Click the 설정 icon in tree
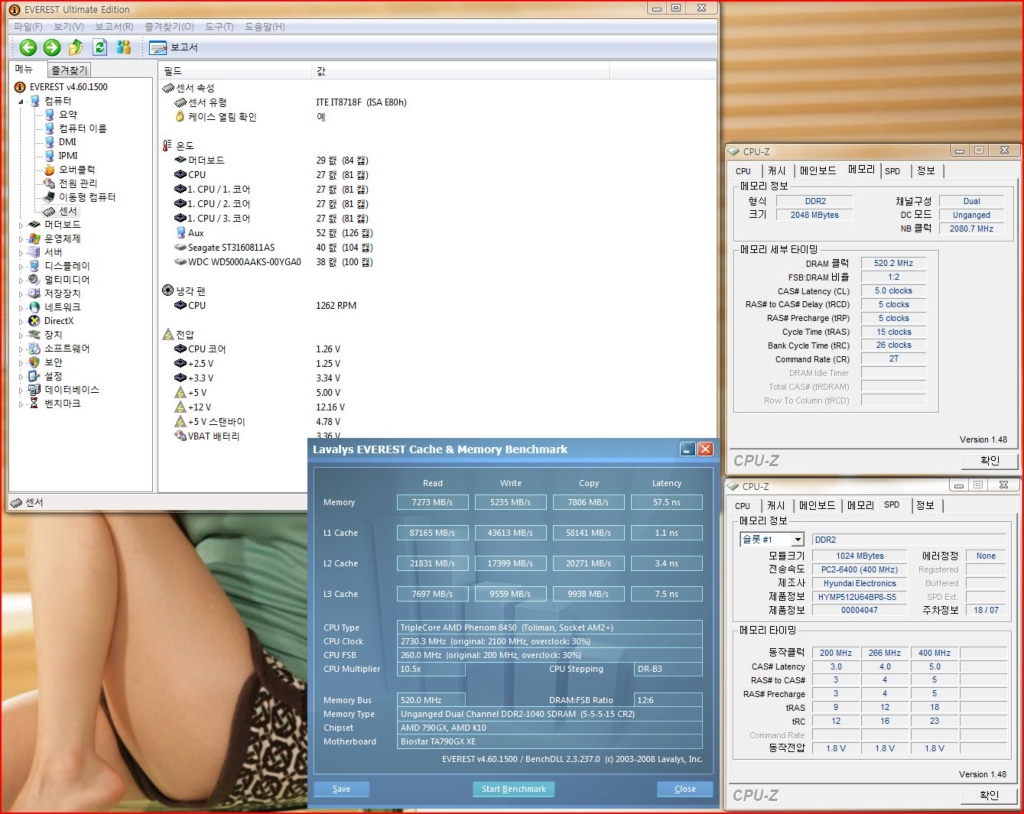The image size is (1024, 814). [x=35, y=376]
